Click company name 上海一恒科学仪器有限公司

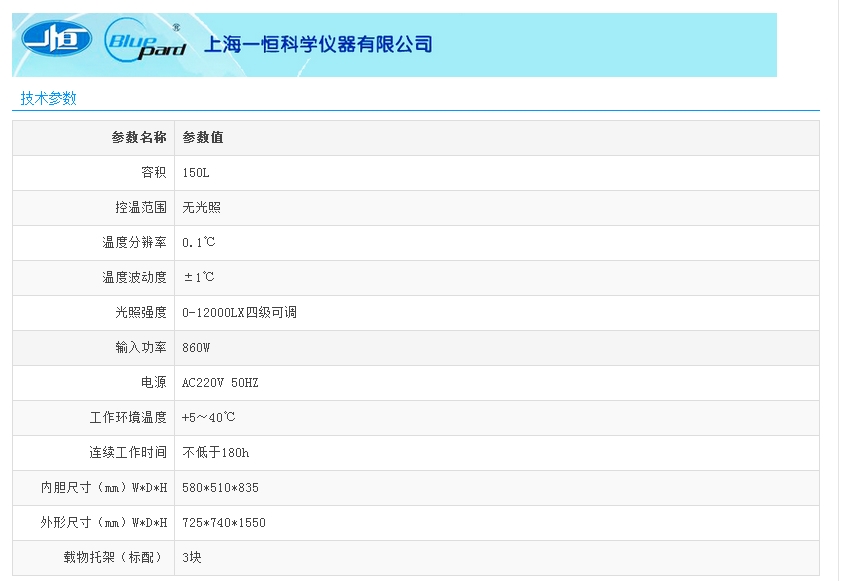pos(318,44)
